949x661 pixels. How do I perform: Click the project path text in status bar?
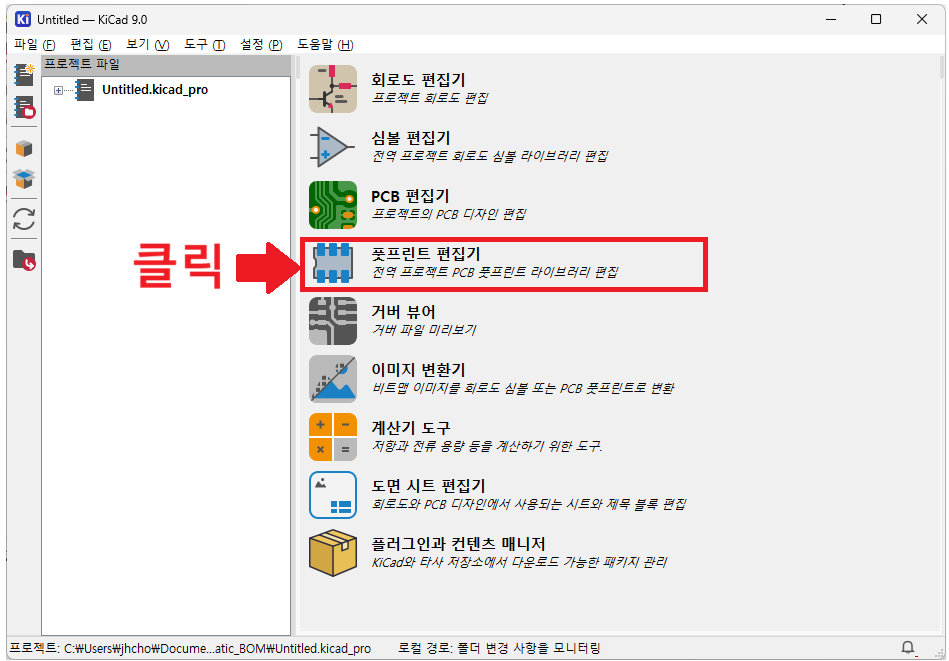(x=190, y=648)
